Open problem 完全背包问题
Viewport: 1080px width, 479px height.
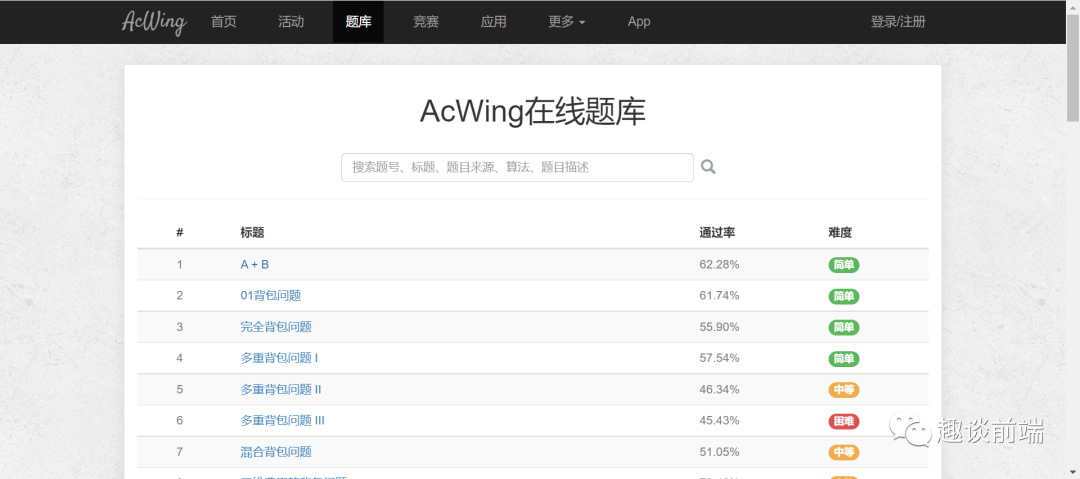276,327
